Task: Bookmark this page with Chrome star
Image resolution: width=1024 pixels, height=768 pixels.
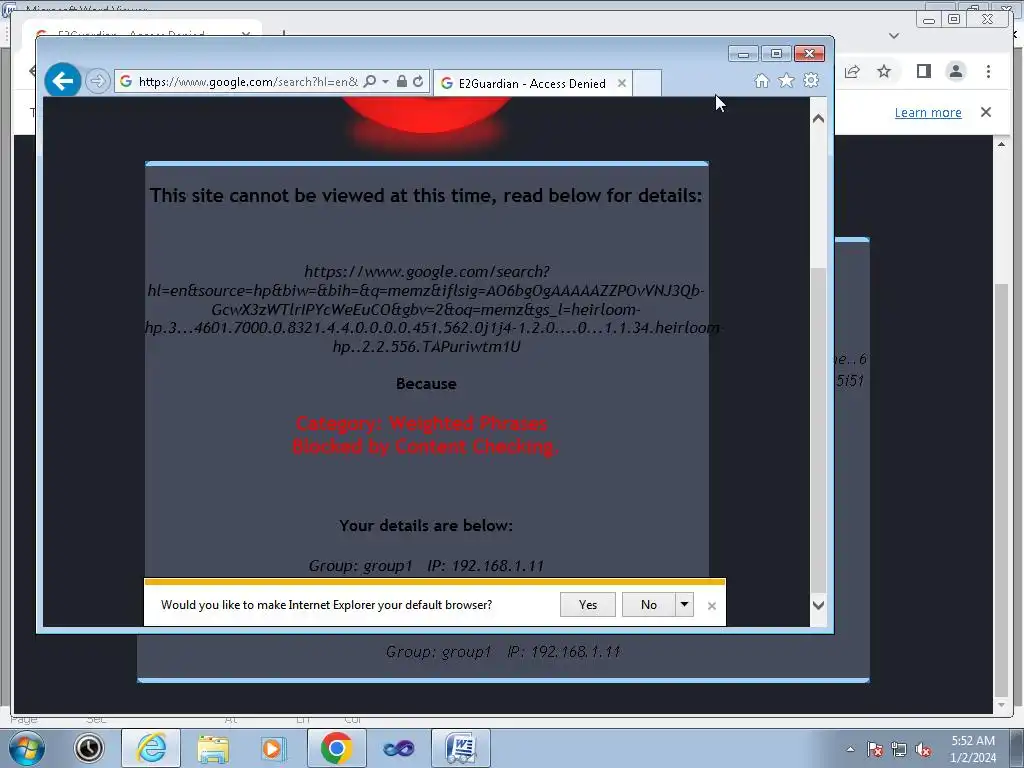Action: (x=884, y=71)
